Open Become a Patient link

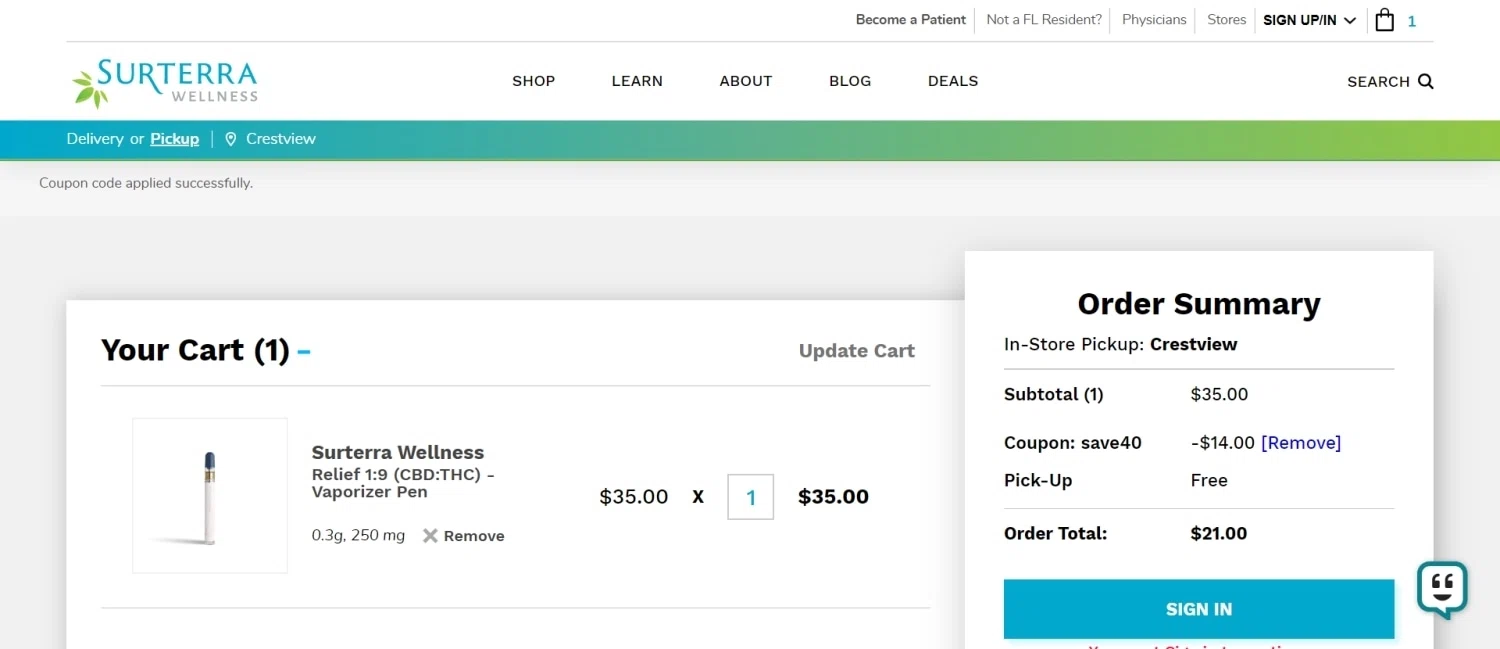(x=910, y=20)
